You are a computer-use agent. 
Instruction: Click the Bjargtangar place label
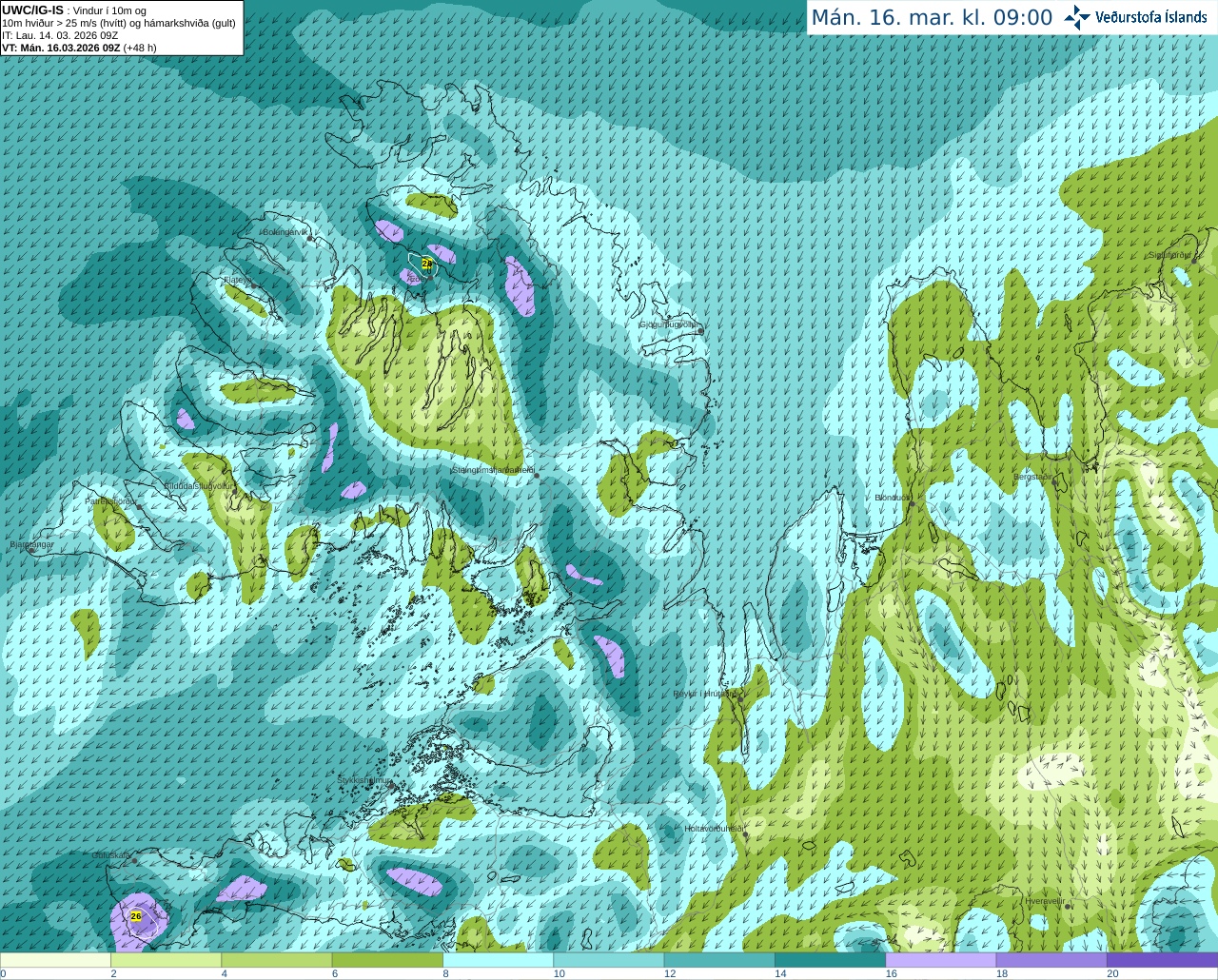(x=31, y=544)
